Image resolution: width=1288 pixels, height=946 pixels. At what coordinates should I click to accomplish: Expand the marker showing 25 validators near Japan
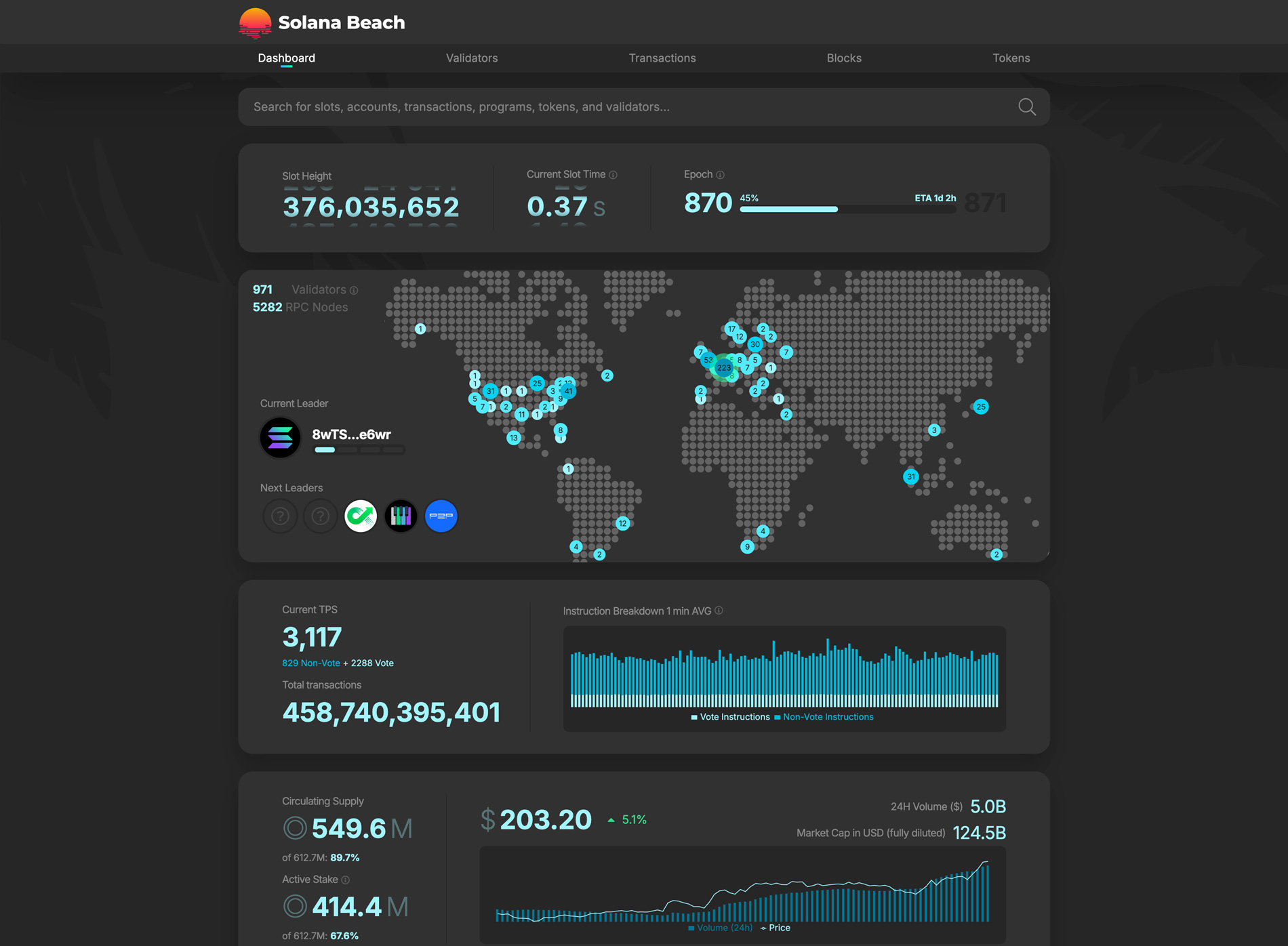pyautogui.click(x=980, y=407)
